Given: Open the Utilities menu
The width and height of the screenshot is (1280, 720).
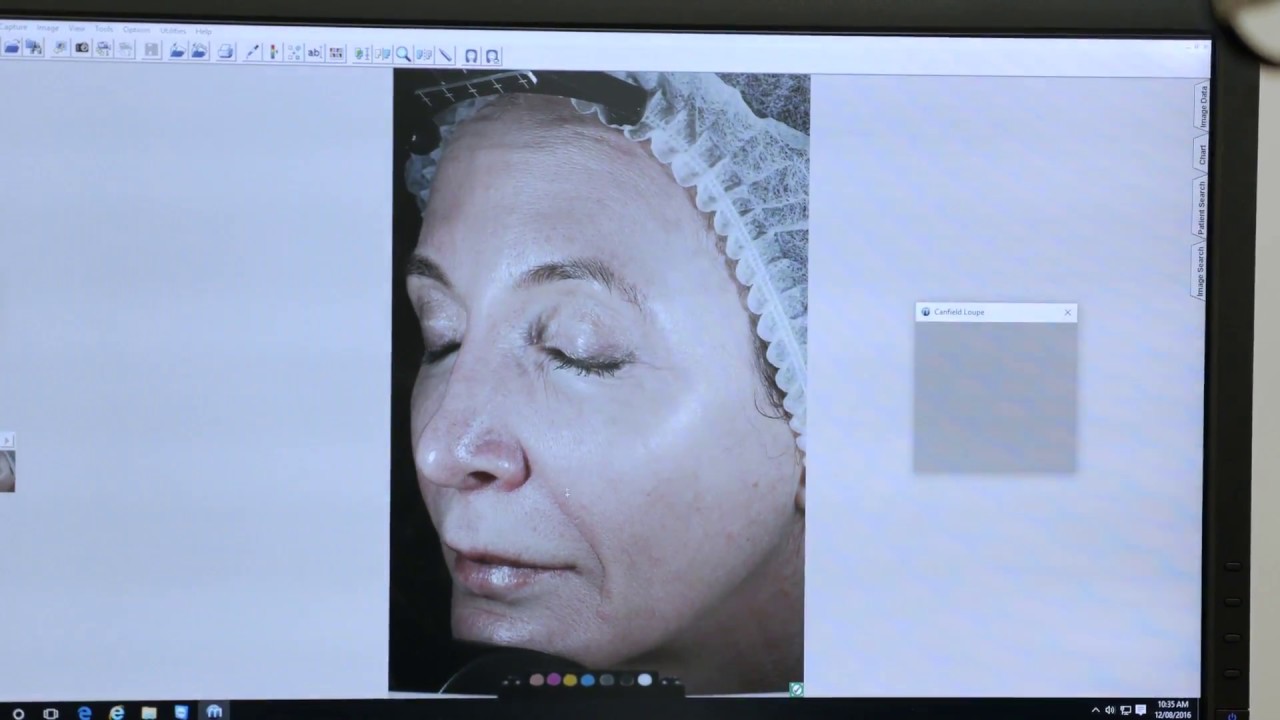Looking at the screenshot, I should [173, 31].
